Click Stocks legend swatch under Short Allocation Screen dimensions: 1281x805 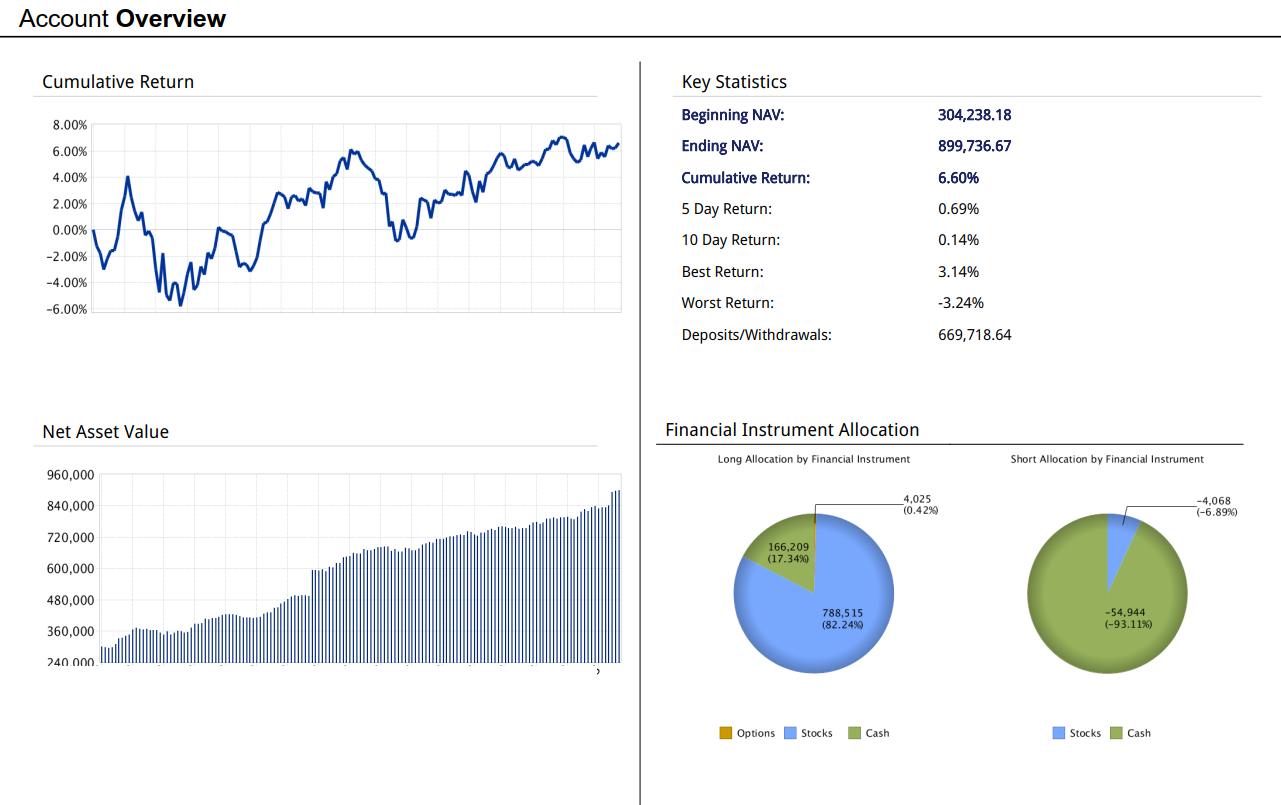(x=1059, y=733)
